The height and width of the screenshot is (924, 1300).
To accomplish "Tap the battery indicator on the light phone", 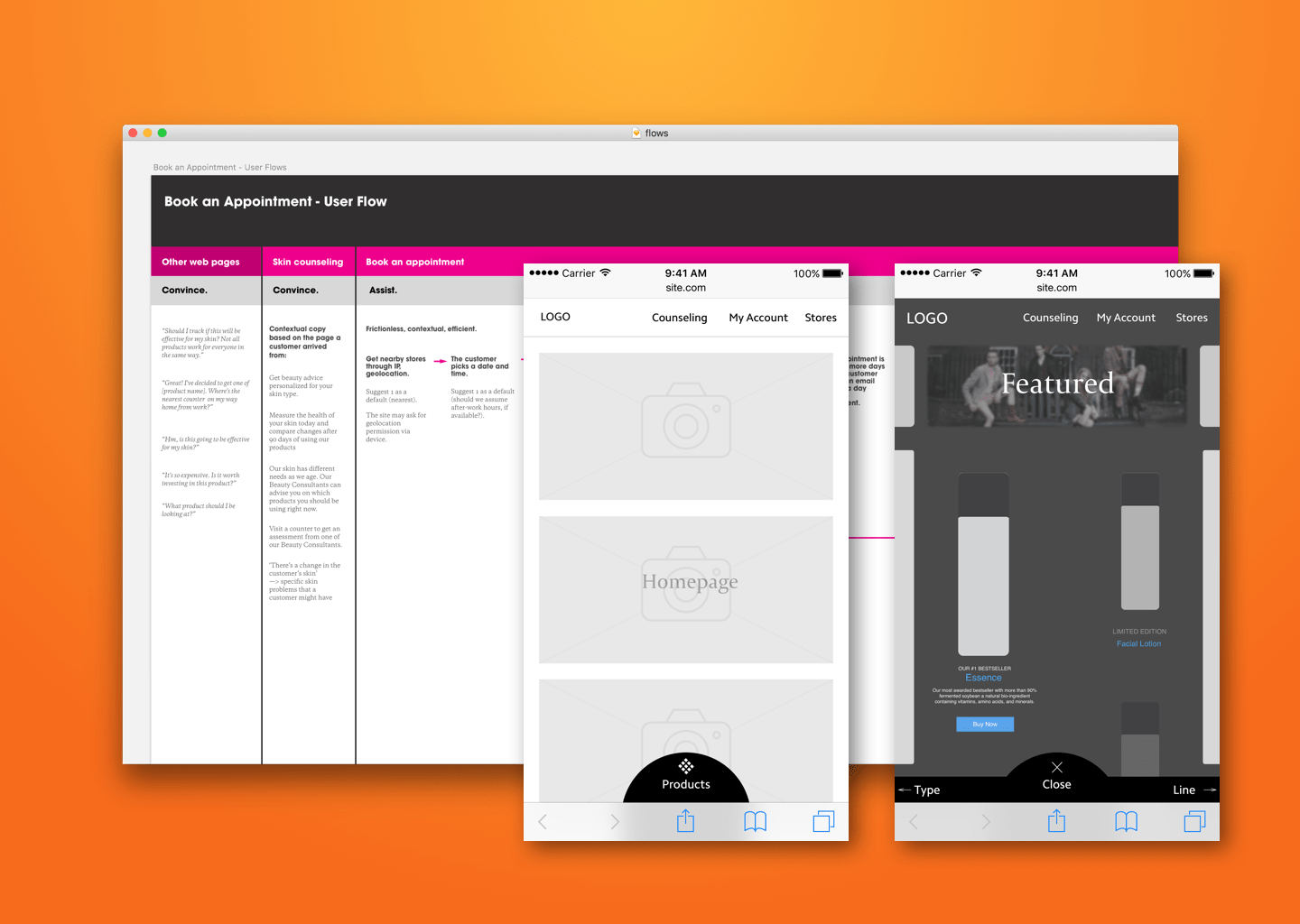I will 832,273.
